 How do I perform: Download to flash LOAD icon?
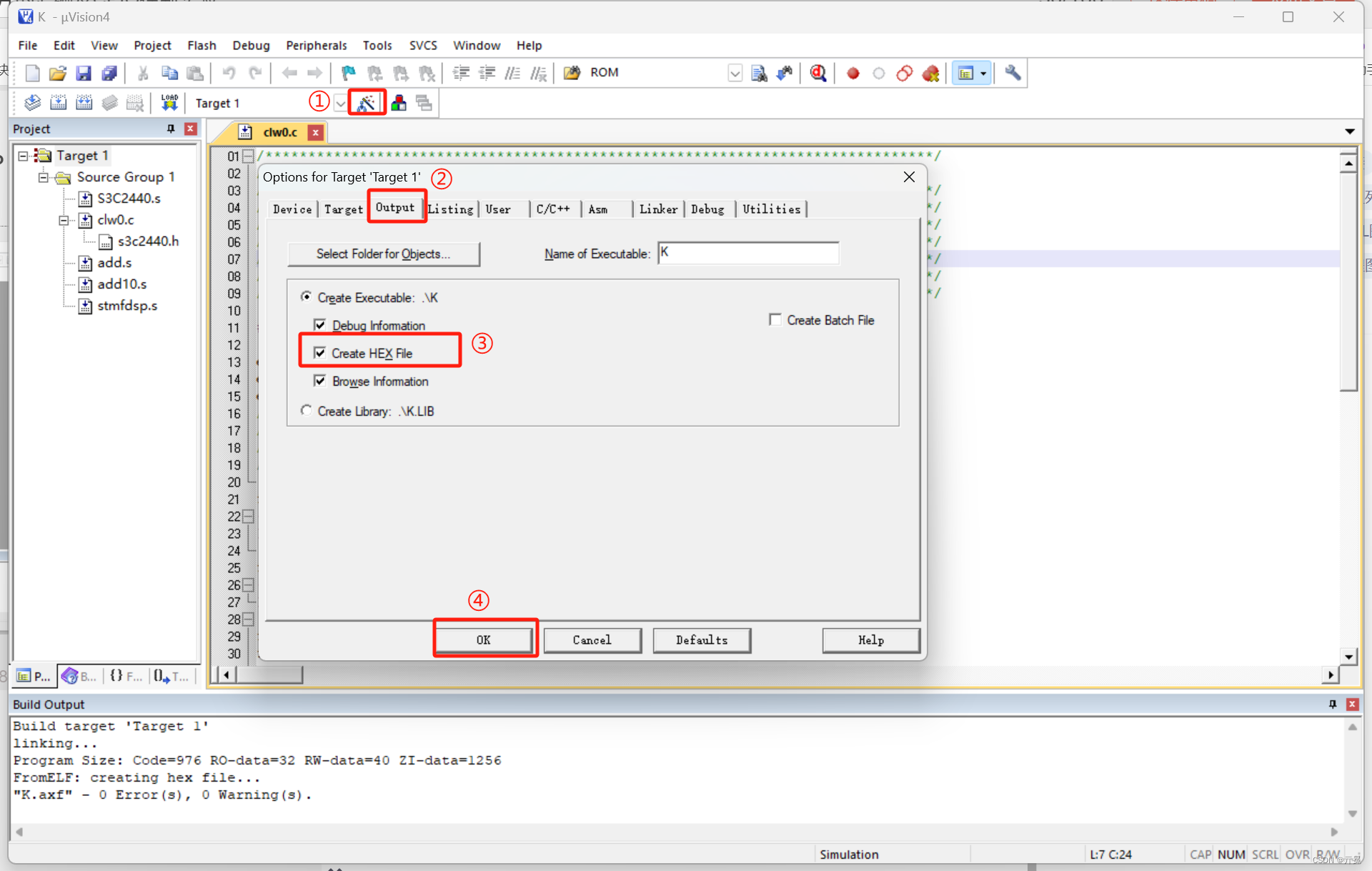tap(169, 103)
